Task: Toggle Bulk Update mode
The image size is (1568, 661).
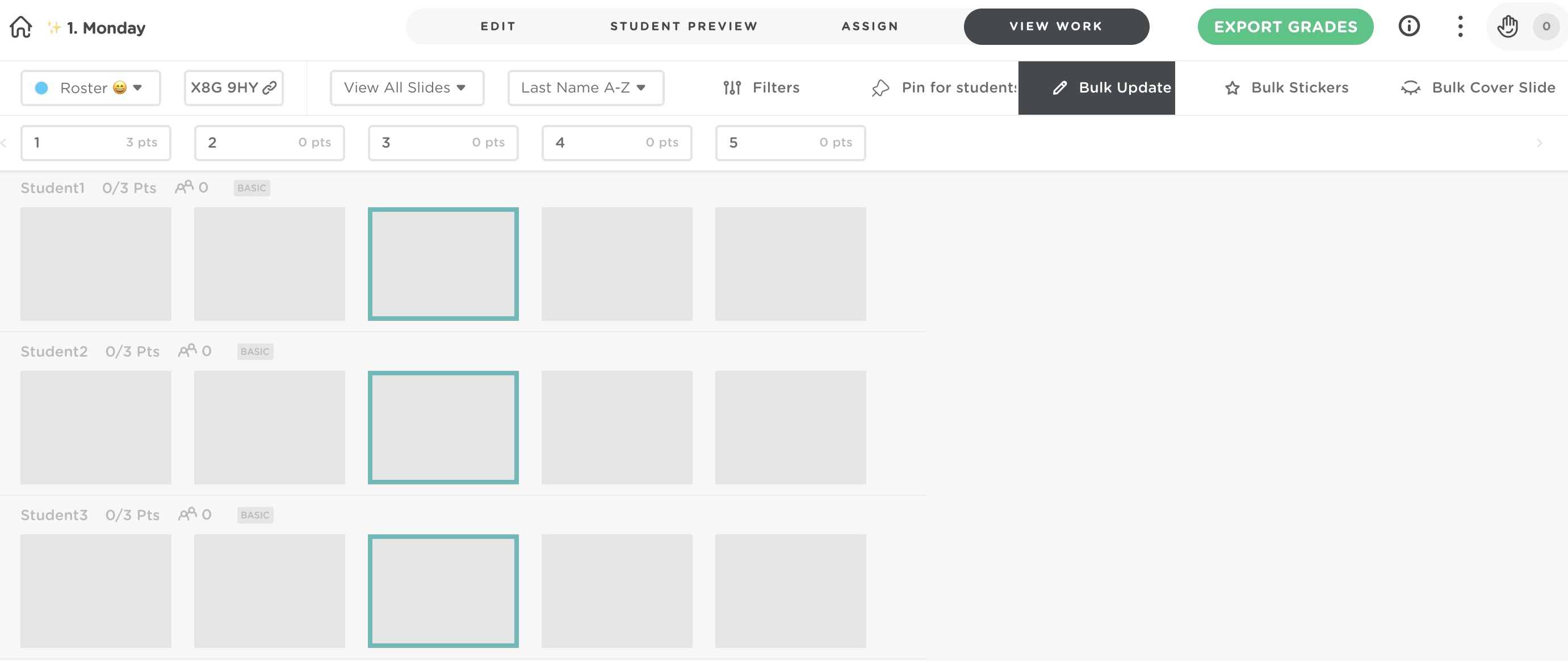Action: 1096,87
